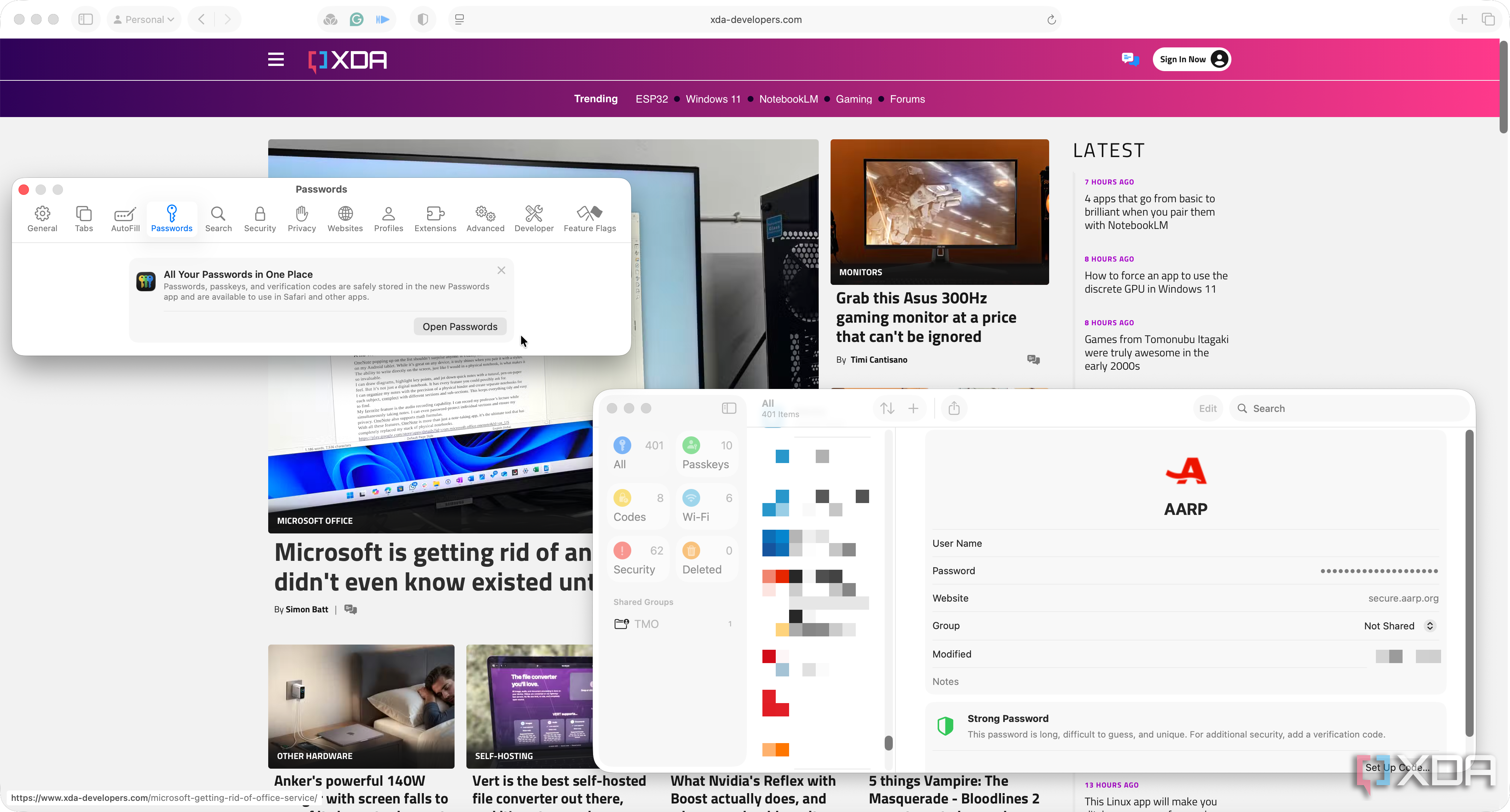Open the Feature Flags settings pane

(x=589, y=219)
